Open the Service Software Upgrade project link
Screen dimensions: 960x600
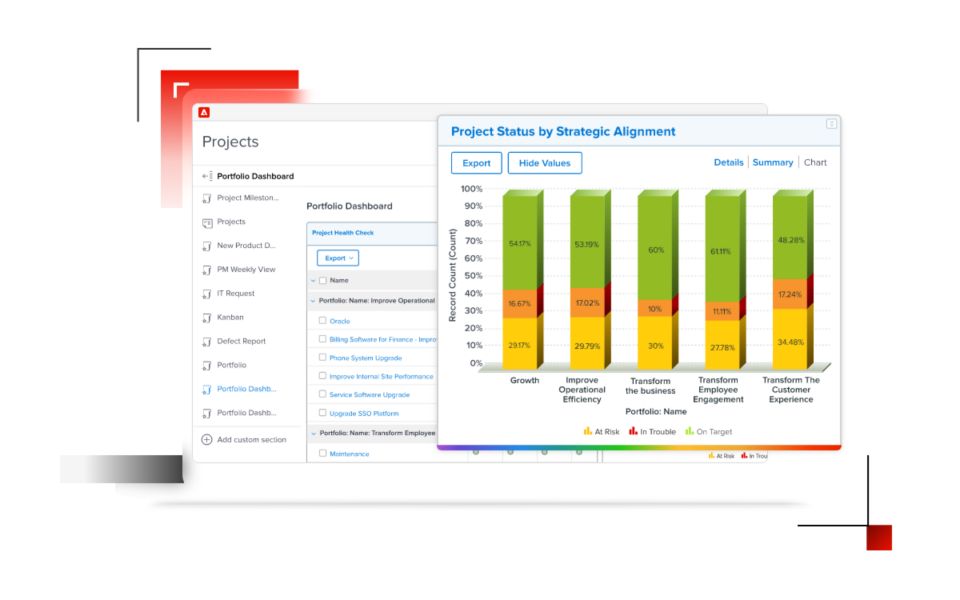[x=369, y=395]
